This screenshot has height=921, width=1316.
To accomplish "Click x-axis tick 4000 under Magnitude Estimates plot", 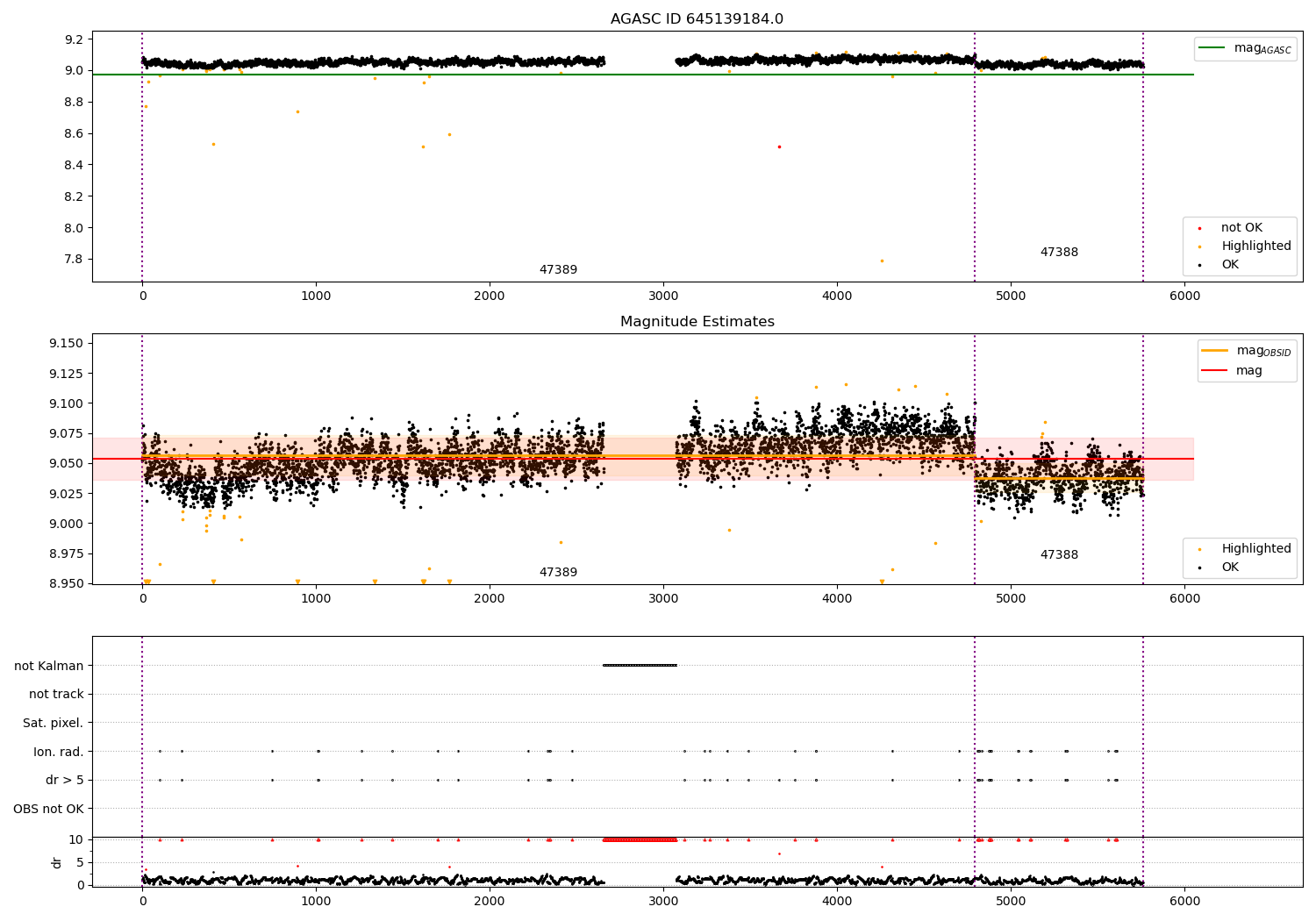I will click(x=837, y=599).
